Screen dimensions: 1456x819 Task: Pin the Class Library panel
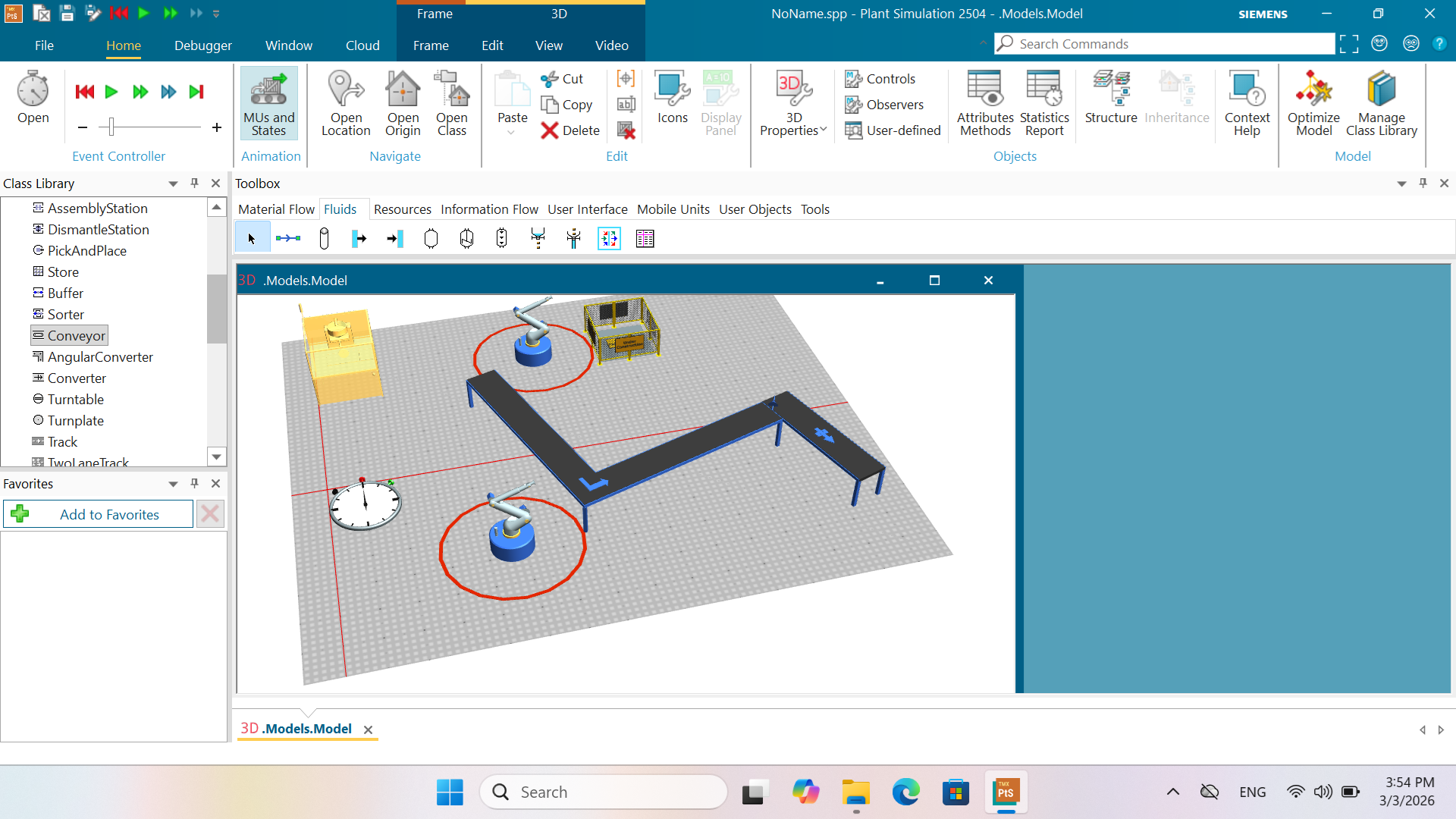pos(194,183)
